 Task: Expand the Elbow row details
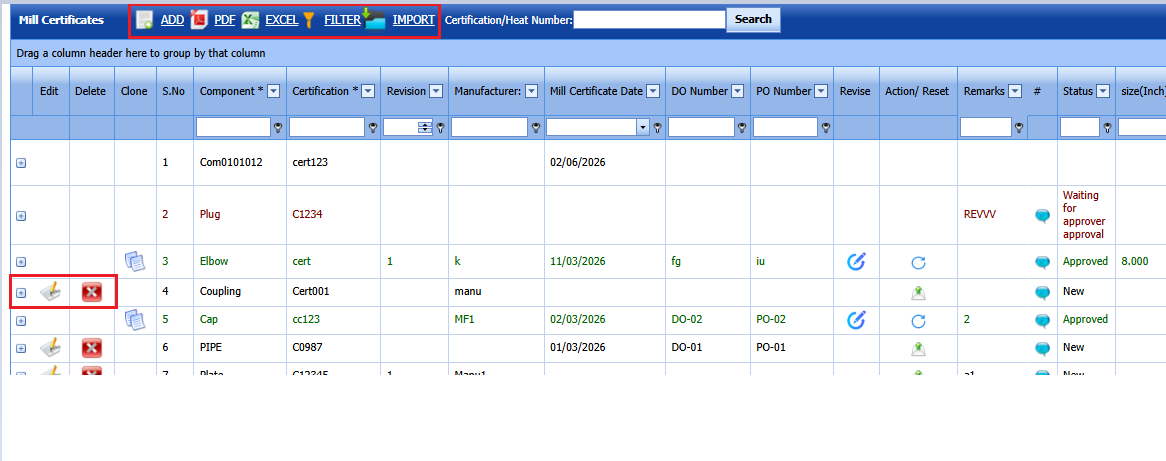pyautogui.click(x=21, y=262)
